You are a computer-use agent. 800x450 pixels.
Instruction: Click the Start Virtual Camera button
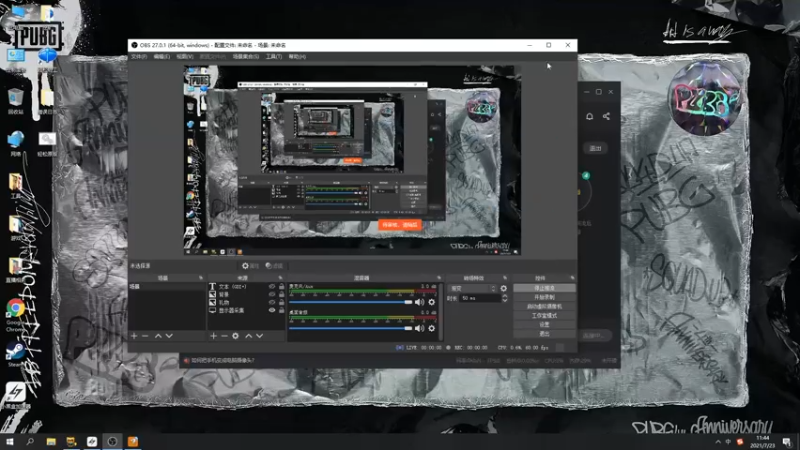click(544, 307)
